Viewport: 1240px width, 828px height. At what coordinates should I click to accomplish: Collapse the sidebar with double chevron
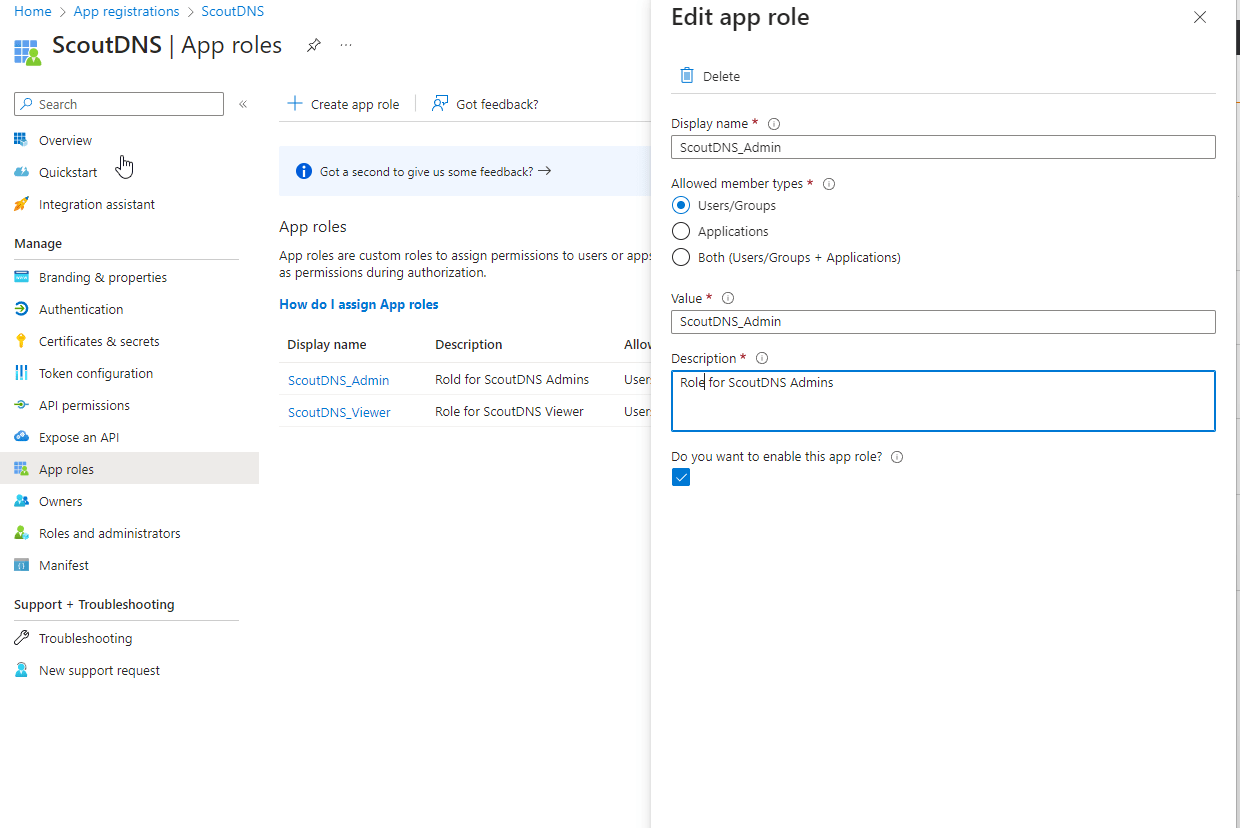tap(243, 104)
